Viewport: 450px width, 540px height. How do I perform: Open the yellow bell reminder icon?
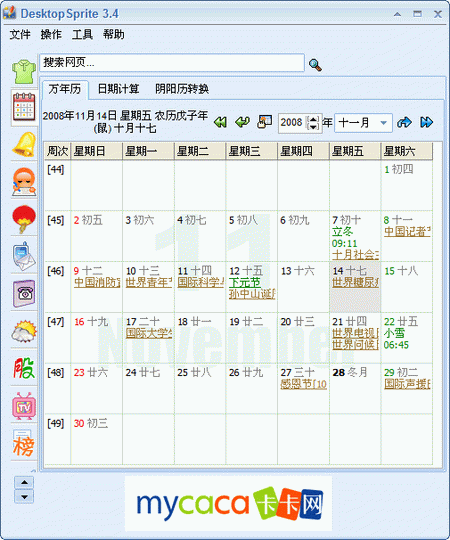tap(24, 144)
